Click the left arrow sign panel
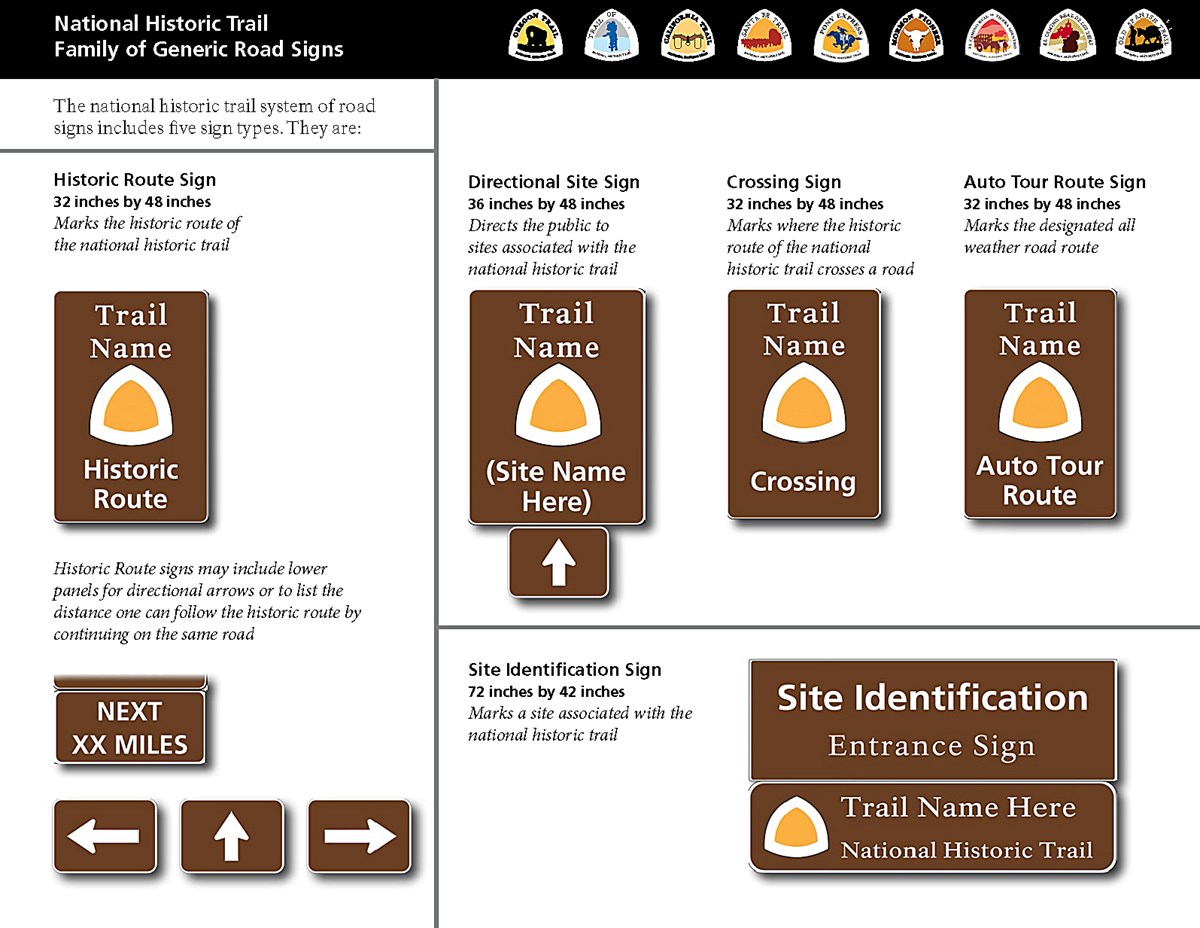This screenshot has height=928, width=1200. tap(105, 835)
